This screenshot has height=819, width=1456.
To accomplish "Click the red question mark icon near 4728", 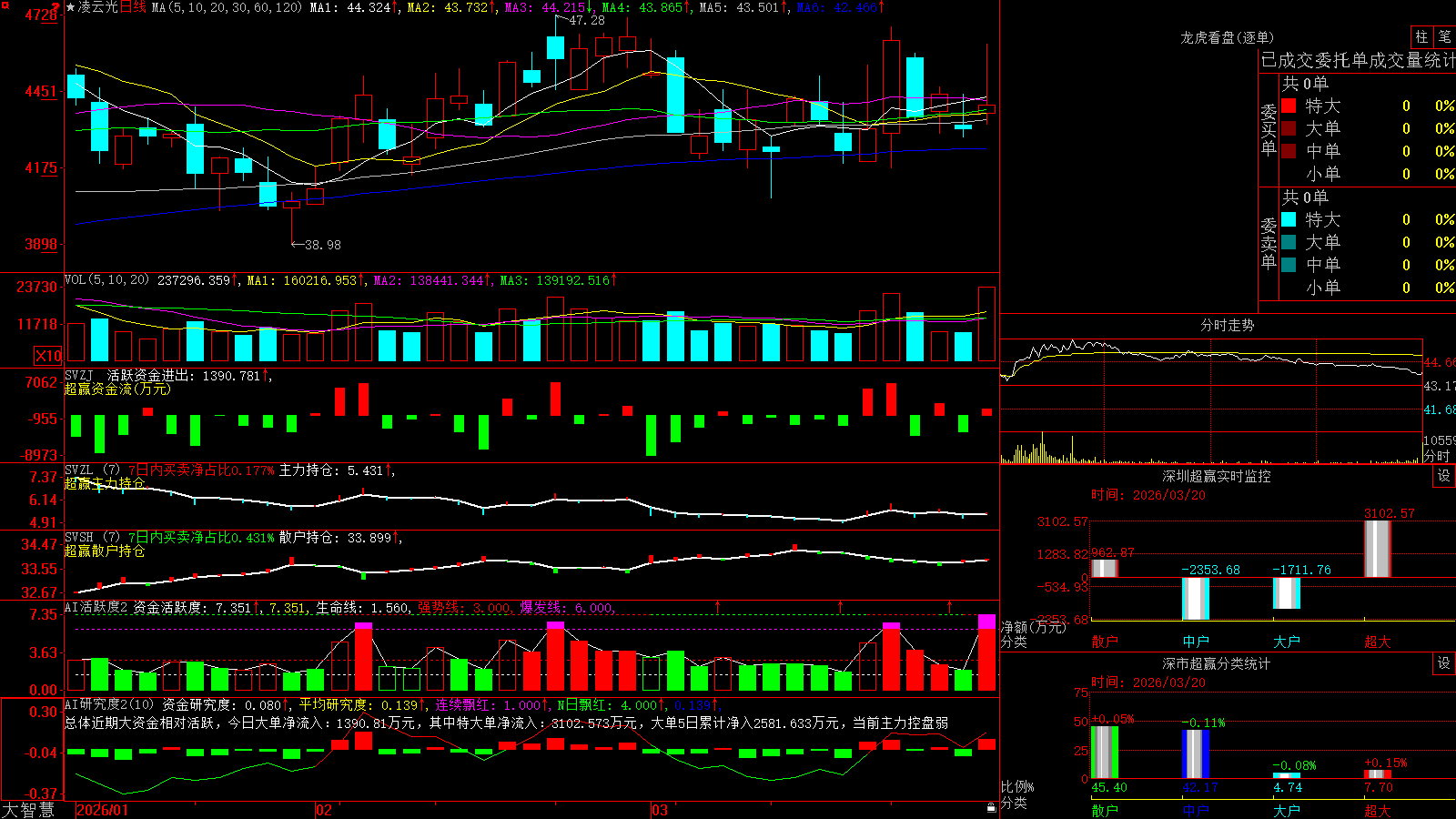I will (56, 9).
